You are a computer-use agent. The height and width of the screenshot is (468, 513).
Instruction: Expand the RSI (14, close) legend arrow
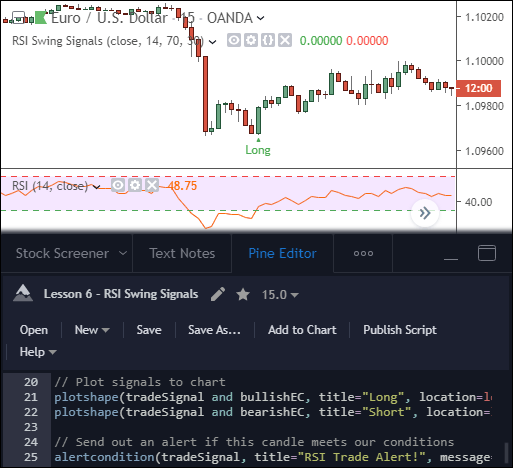click(x=96, y=187)
